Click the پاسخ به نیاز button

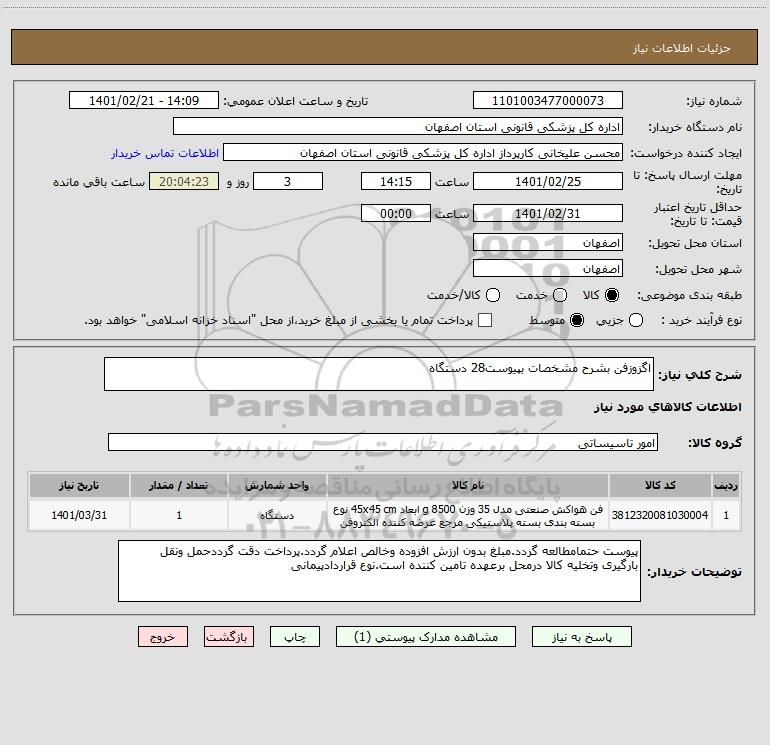tap(582, 636)
